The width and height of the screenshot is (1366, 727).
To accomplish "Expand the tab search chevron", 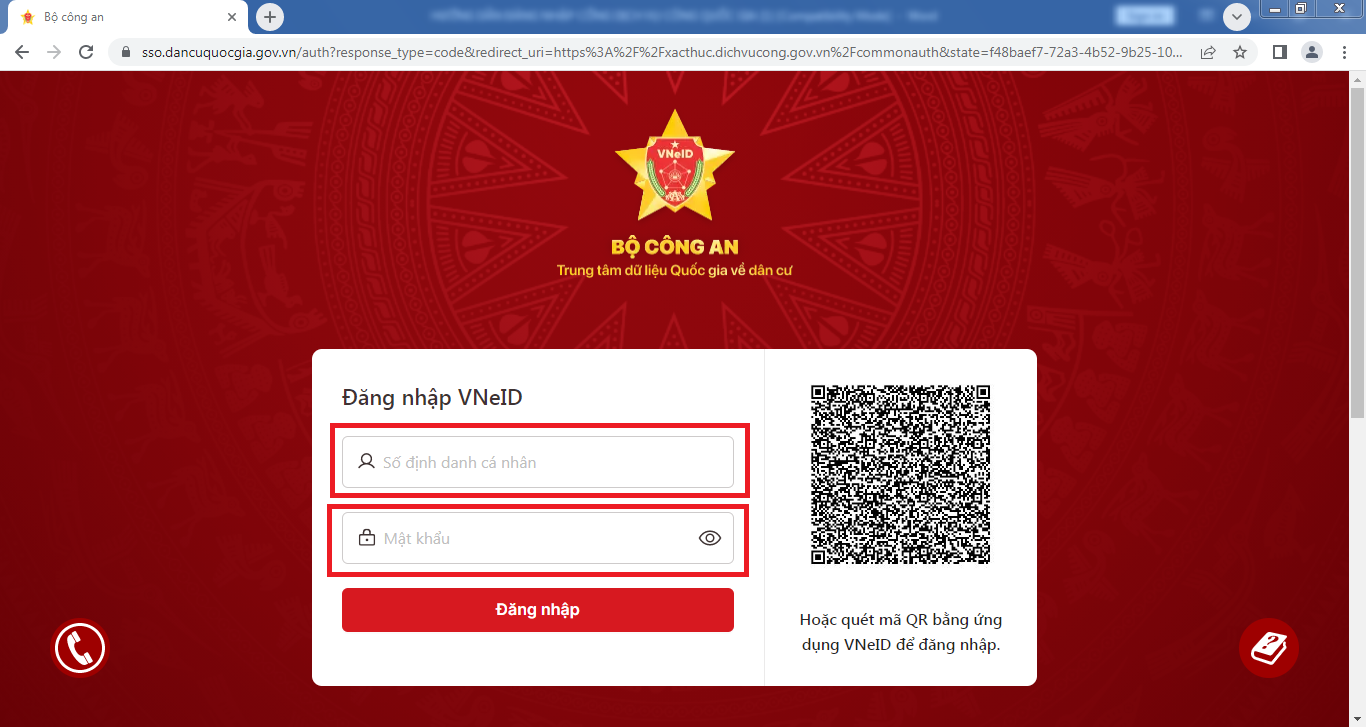I will pyautogui.click(x=1238, y=17).
